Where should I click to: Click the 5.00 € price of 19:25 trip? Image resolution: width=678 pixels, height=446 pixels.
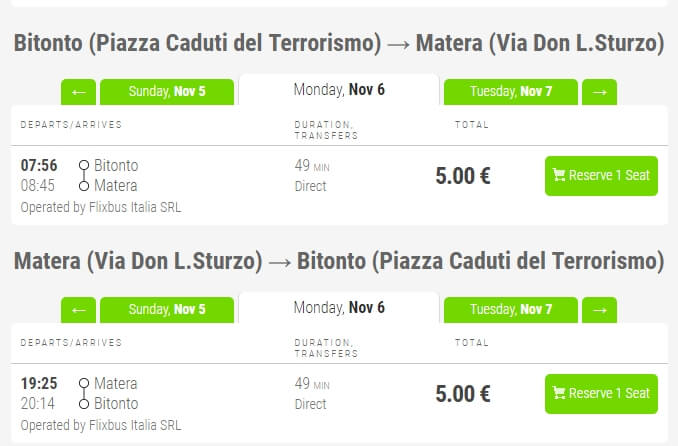point(463,394)
